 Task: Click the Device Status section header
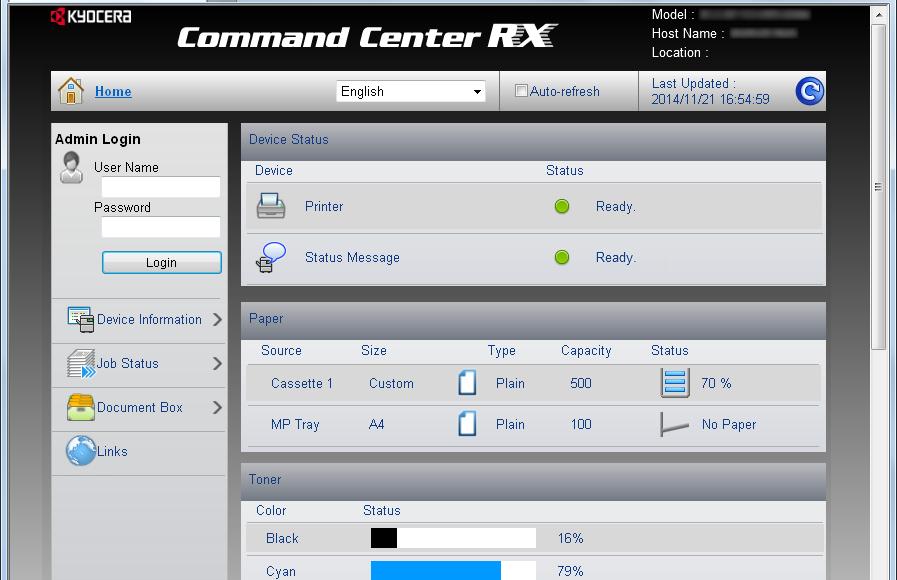click(x=533, y=142)
